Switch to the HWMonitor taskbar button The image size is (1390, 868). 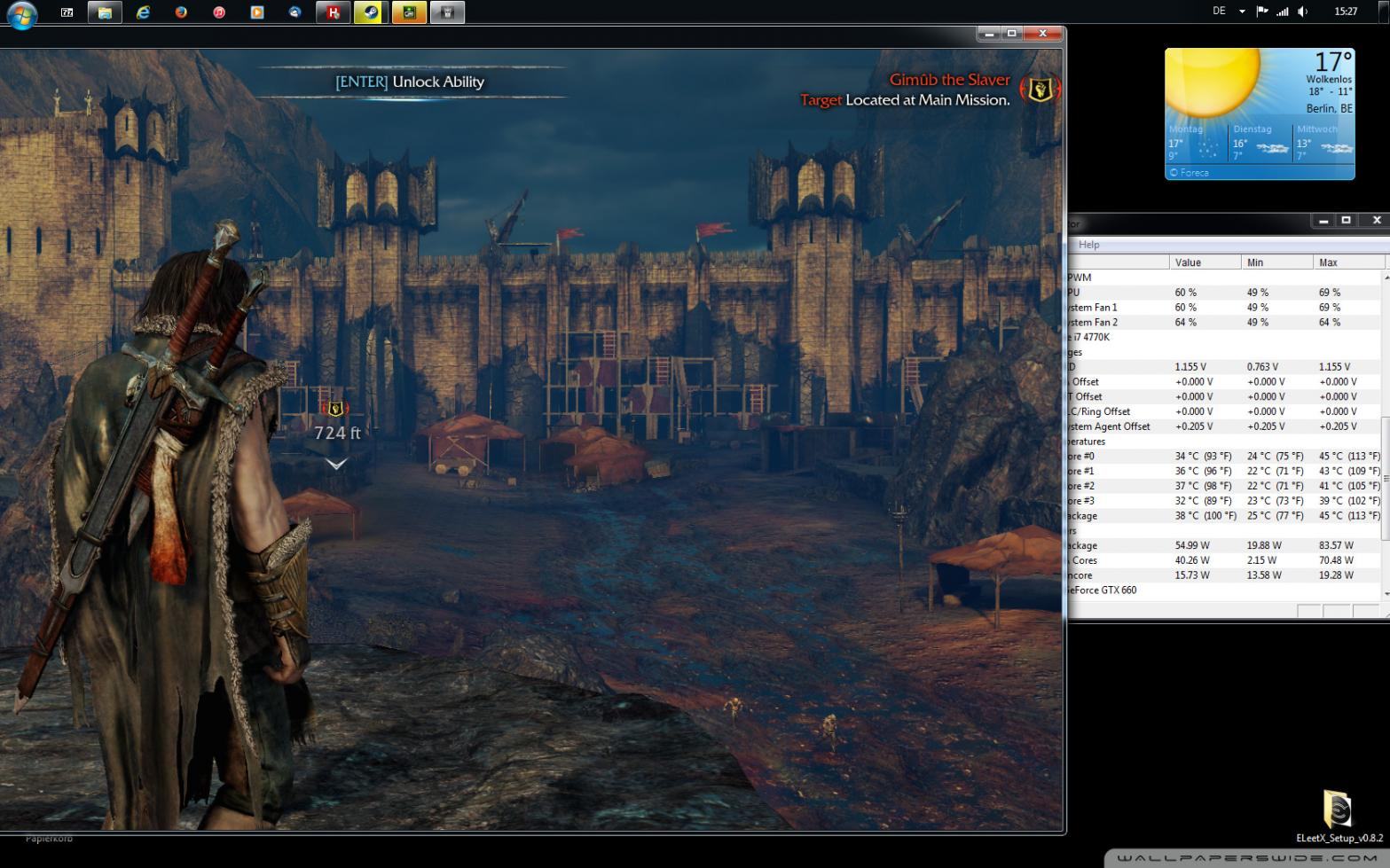click(334, 12)
